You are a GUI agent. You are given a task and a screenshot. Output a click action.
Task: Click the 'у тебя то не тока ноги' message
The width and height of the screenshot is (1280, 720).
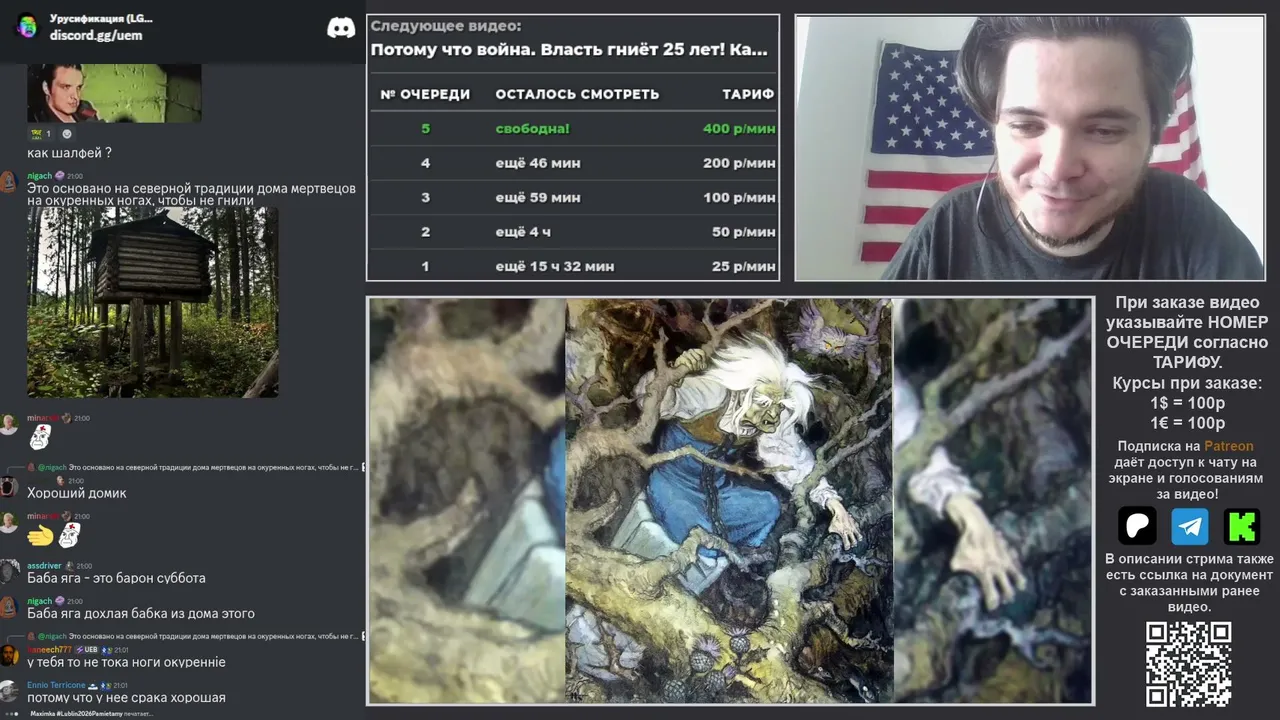click(x=126, y=662)
